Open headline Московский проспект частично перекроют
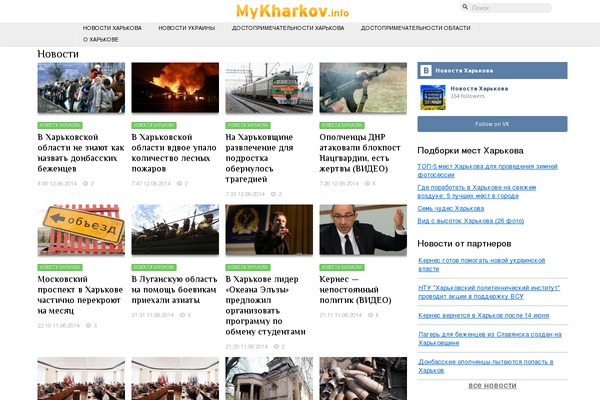This screenshot has height=400, width=600. (x=80, y=295)
